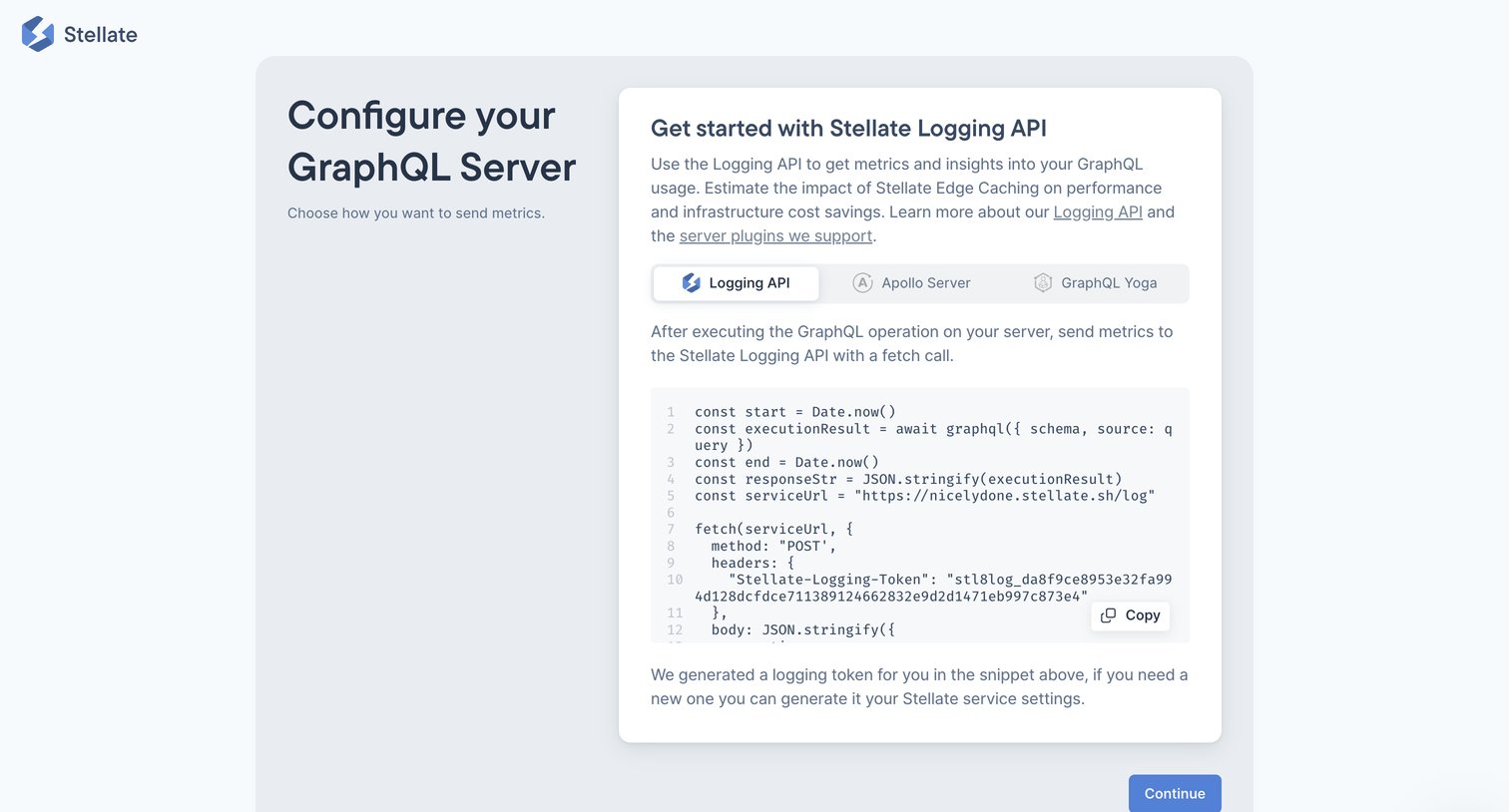This screenshot has width=1509, height=812.
Task: Click code line starting "const serviceUrl"
Action: pyautogui.click(x=925, y=496)
